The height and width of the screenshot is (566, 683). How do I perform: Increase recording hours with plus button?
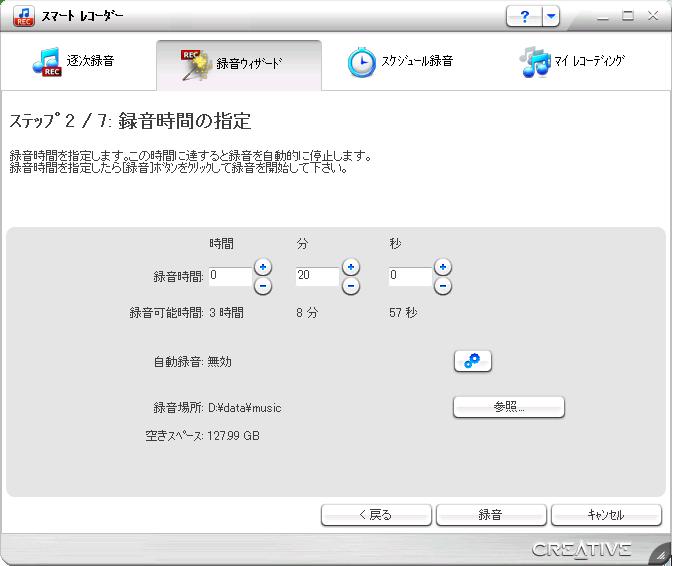(262, 267)
